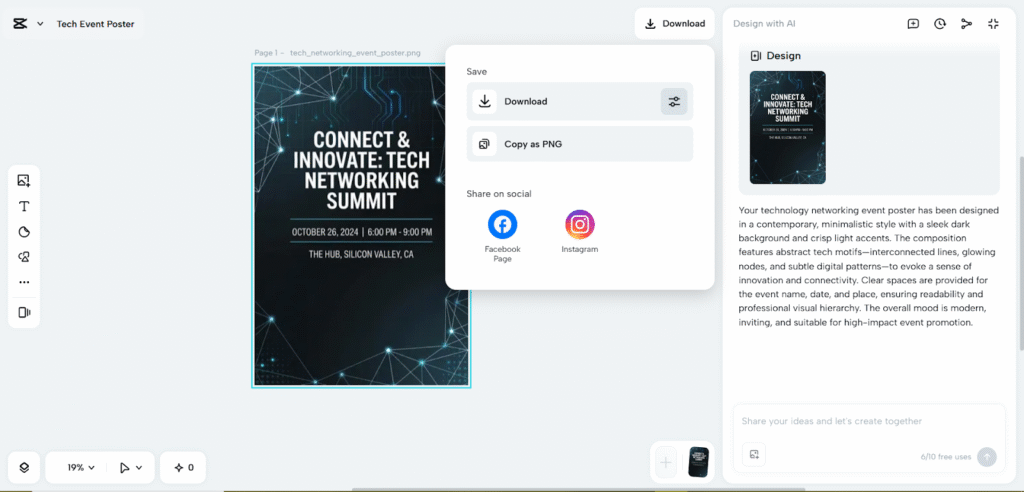This screenshot has height=492, width=1024.
Task: Select Download option in Save menu
Action: coord(560,101)
